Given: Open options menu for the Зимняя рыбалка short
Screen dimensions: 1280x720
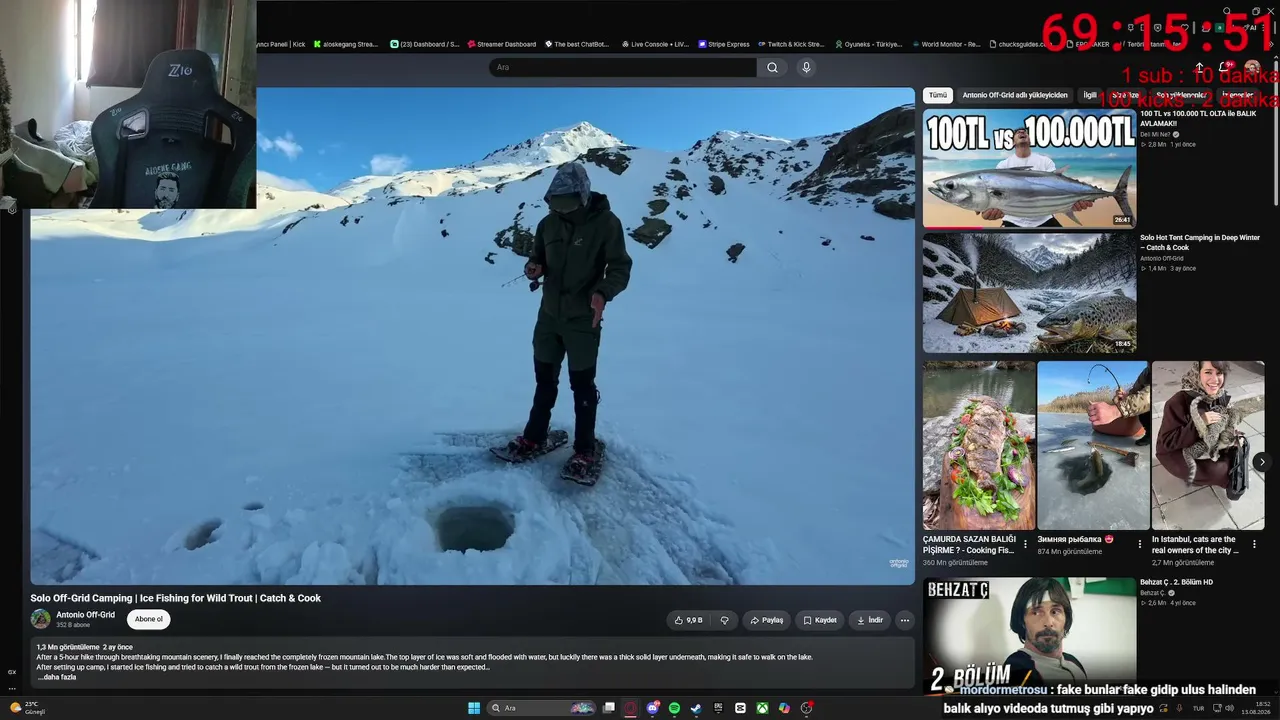Looking at the screenshot, I should [x=1140, y=544].
